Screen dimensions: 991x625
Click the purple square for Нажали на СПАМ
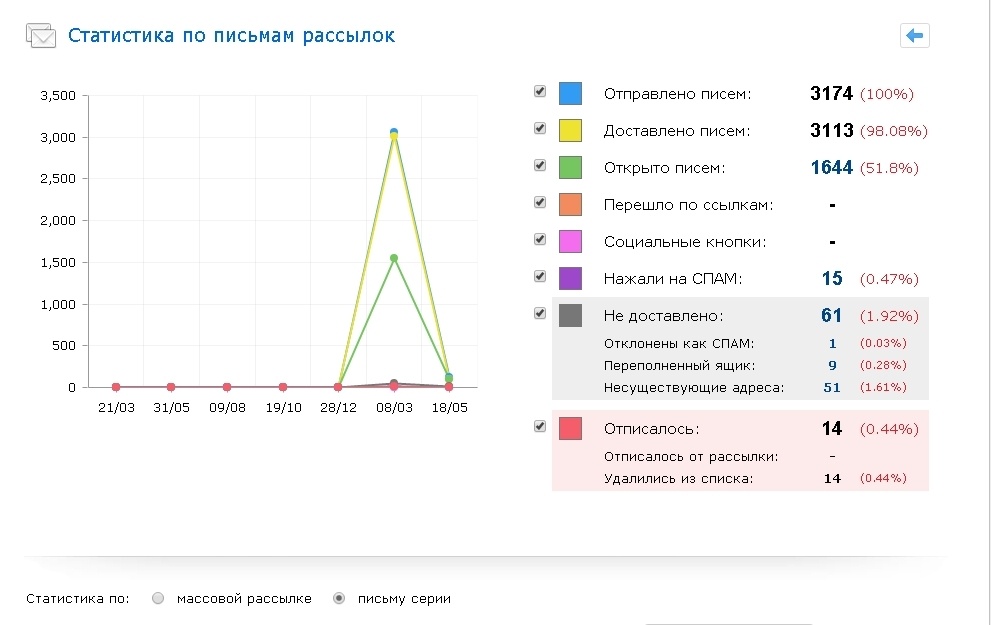(570, 278)
